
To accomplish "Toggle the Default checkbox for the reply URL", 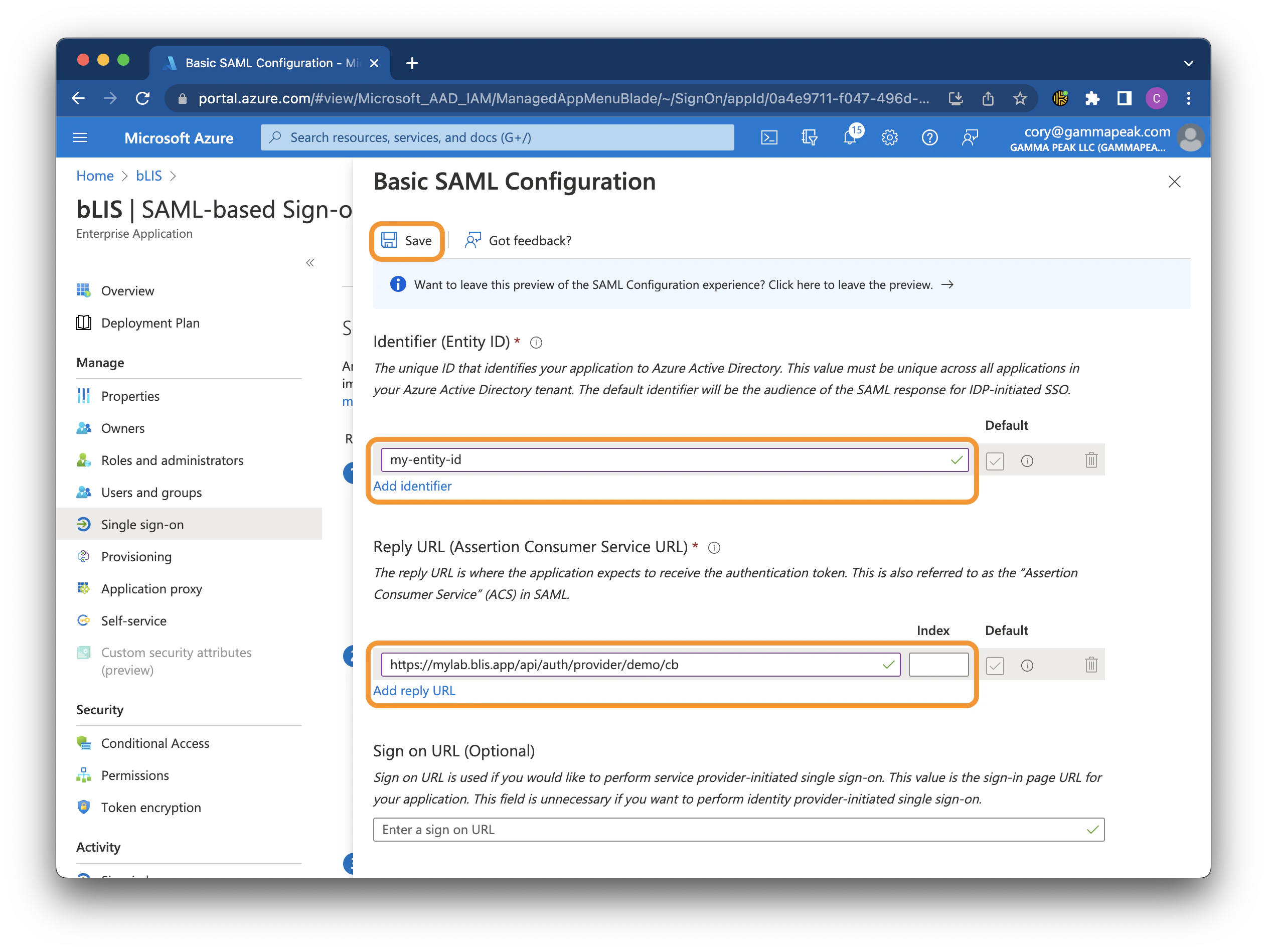I will coord(995,665).
